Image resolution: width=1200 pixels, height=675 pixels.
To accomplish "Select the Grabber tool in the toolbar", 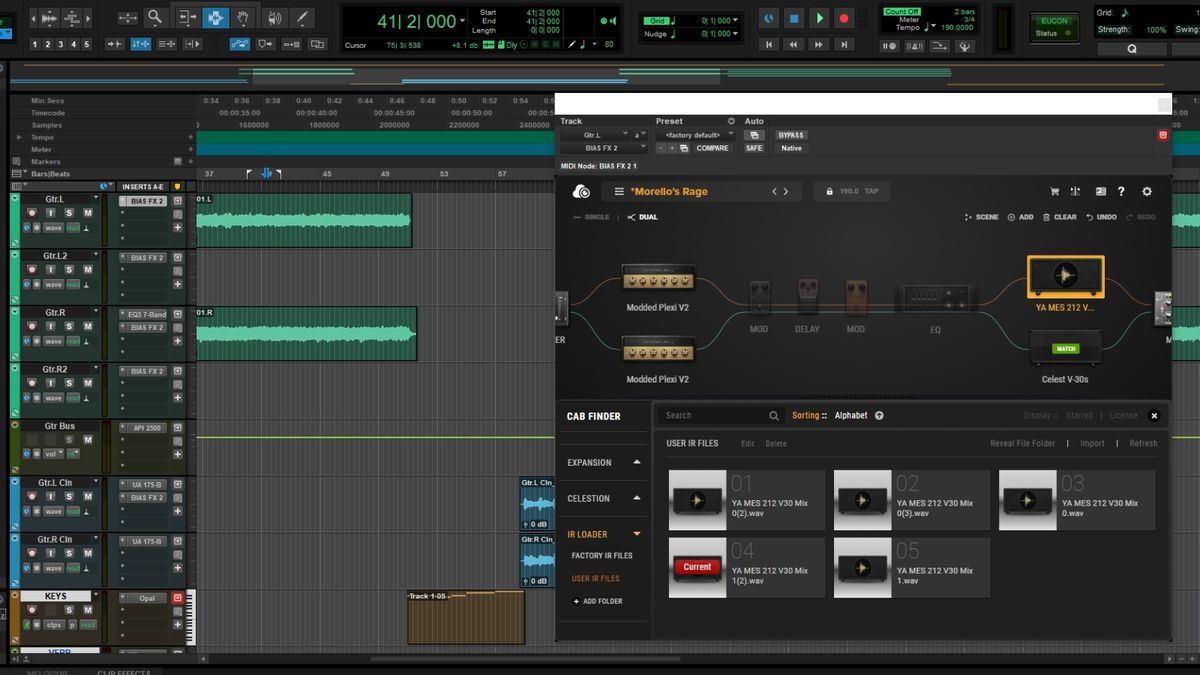I will point(242,17).
